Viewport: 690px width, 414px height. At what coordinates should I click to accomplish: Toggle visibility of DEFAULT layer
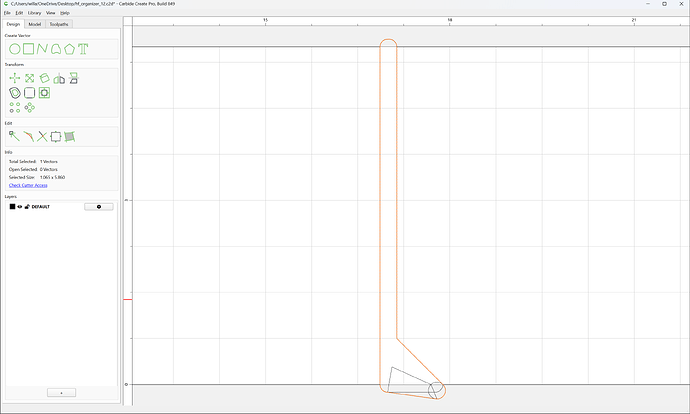(x=20, y=207)
